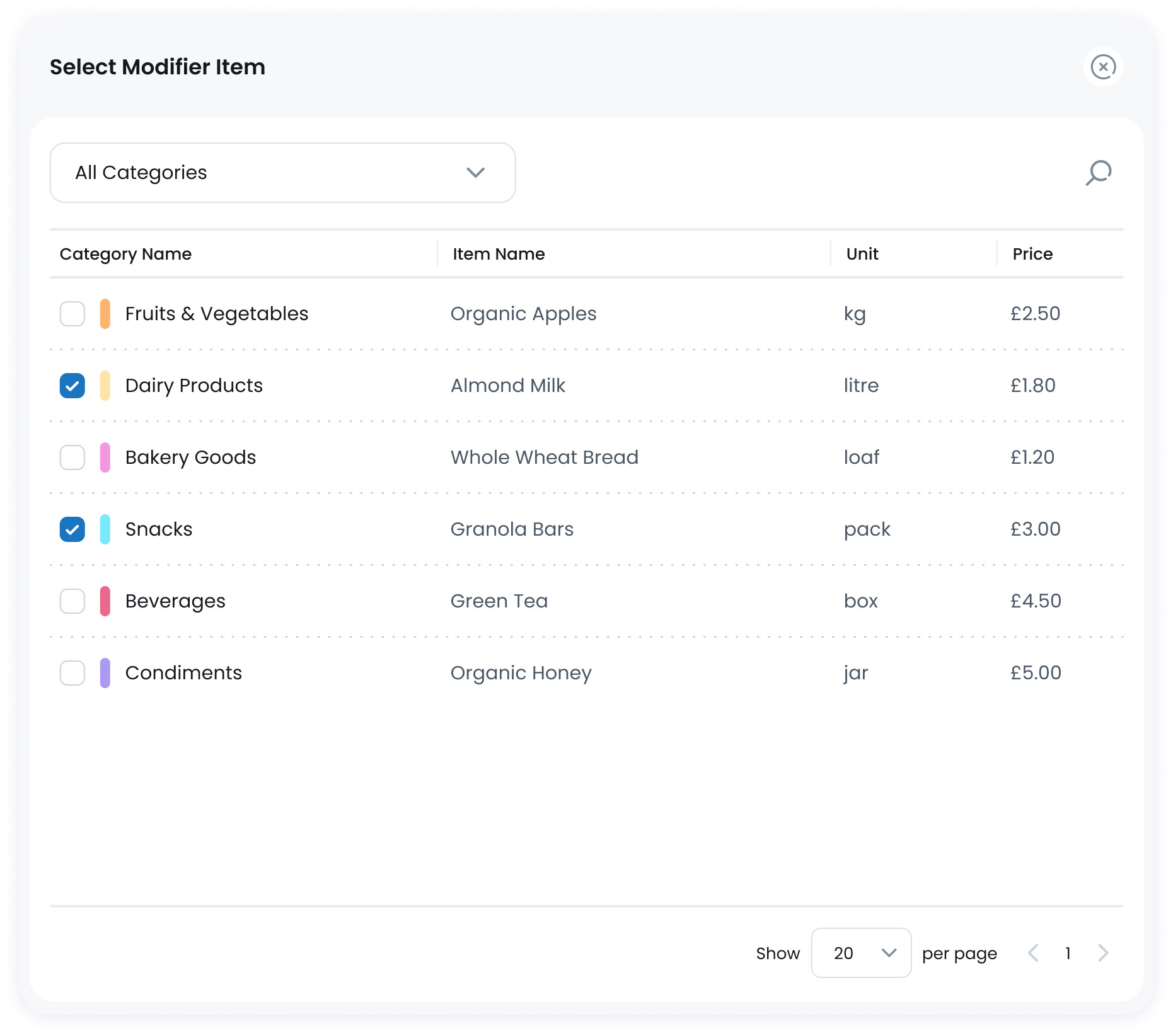This screenshot has height=1036, width=1173.
Task: Click the red Beverages color tag
Action: coord(105,601)
